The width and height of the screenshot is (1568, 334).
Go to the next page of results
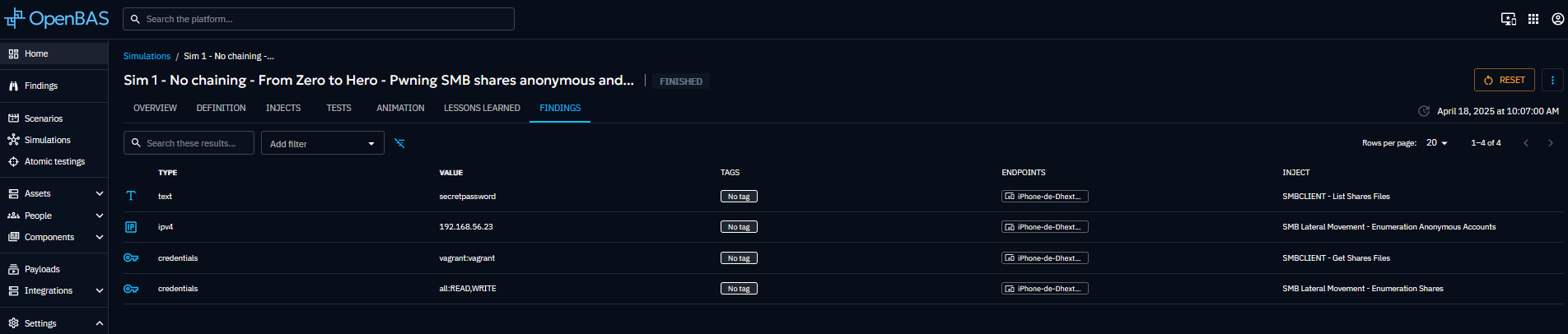pyautogui.click(x=1551, y=143)
